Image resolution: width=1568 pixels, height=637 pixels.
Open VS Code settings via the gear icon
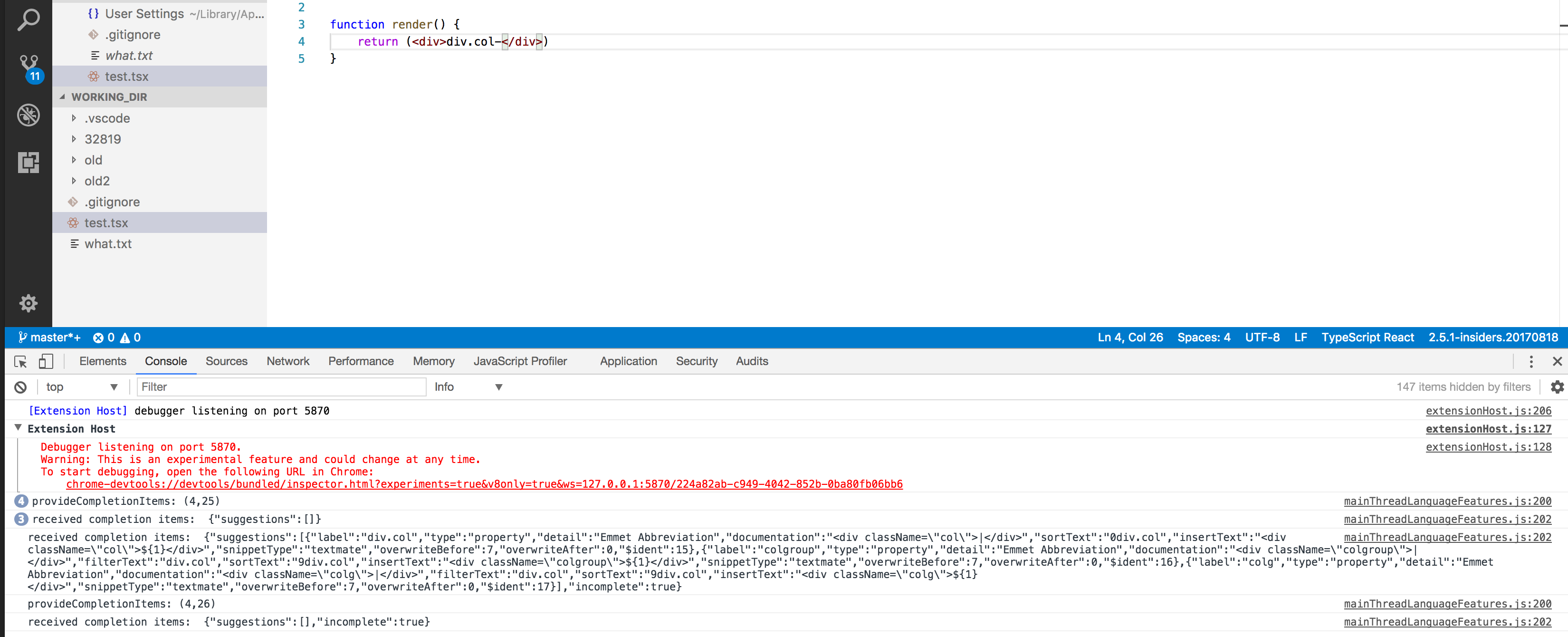tap(28, 303)
